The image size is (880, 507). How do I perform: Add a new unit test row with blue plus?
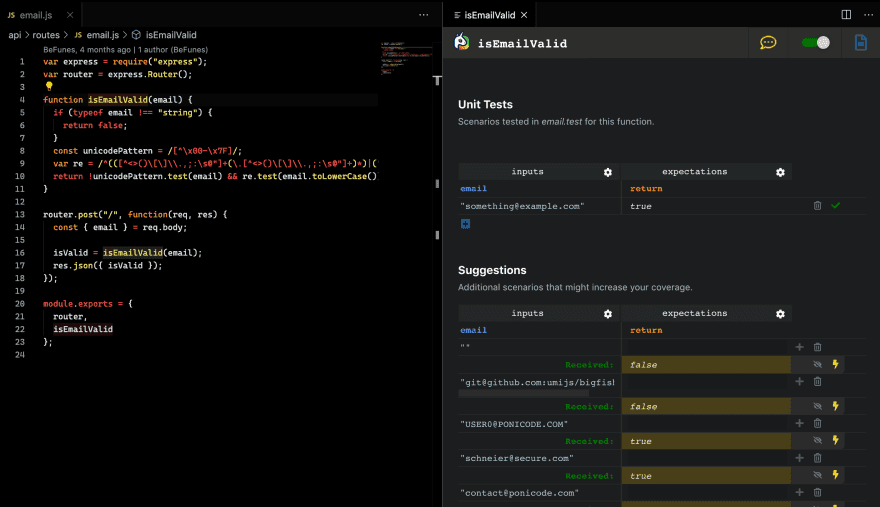[465, 224]
